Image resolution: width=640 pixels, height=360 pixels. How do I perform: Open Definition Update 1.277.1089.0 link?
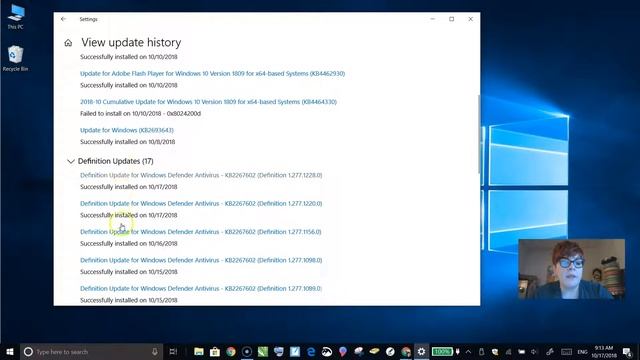[201, 288]
